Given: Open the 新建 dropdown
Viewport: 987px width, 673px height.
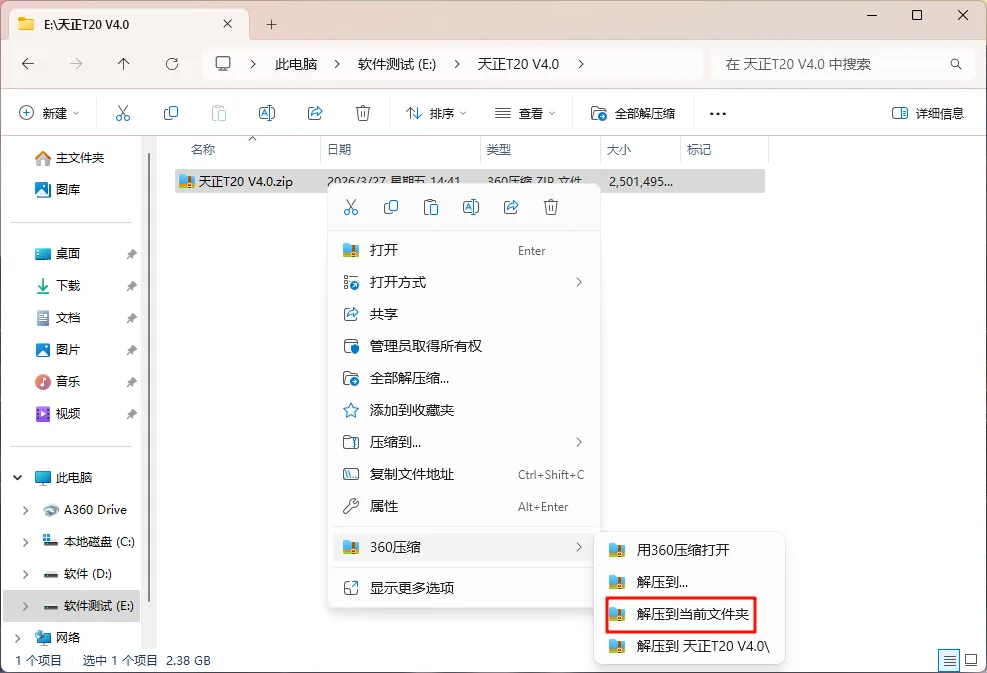Looking at the screenshot, I should [49, 113].
